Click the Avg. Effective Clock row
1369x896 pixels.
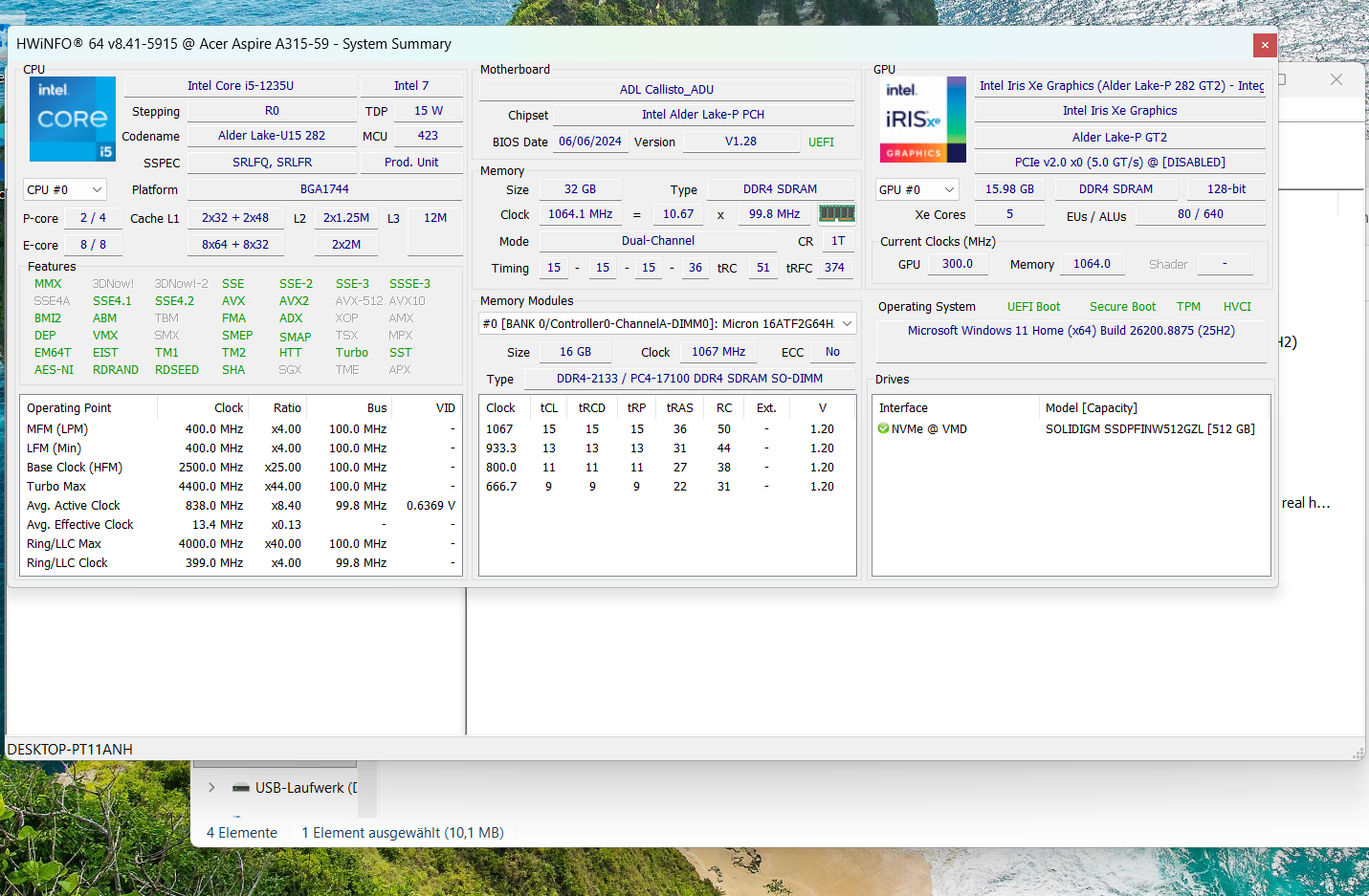pos(241,525)
